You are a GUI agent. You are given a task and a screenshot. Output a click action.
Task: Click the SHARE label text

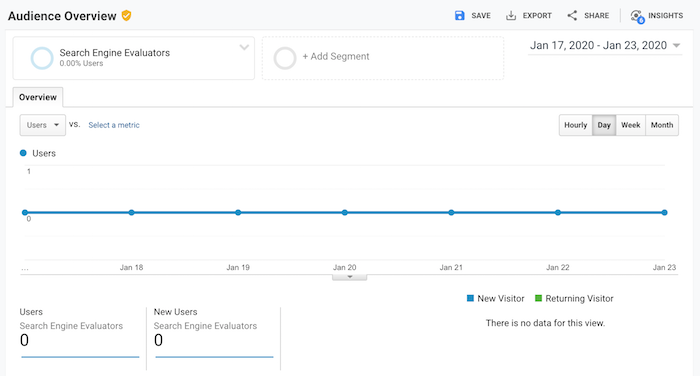pos(596,16)
